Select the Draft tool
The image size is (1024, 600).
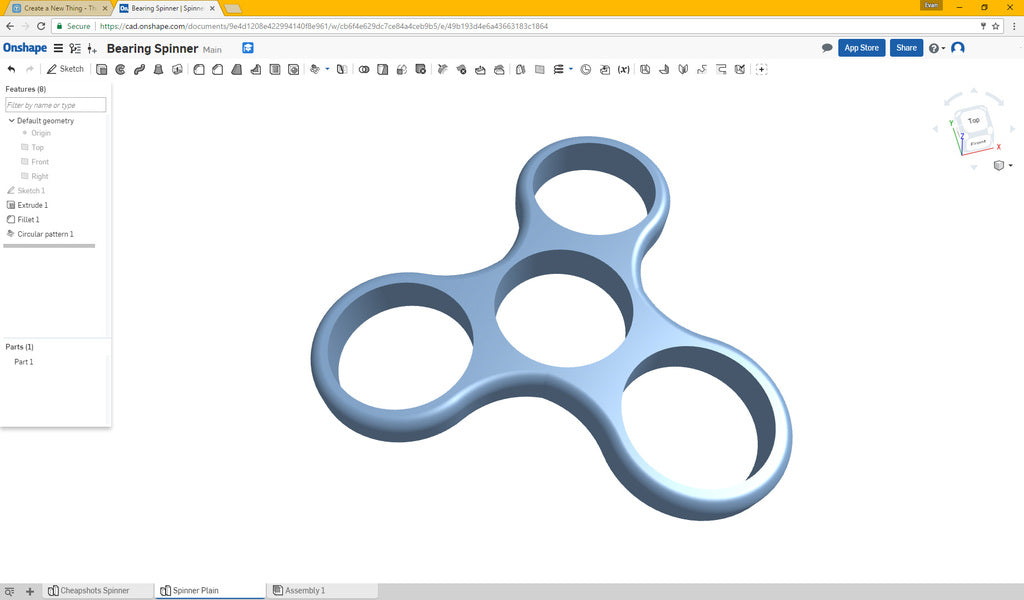[x=236, y=69]
